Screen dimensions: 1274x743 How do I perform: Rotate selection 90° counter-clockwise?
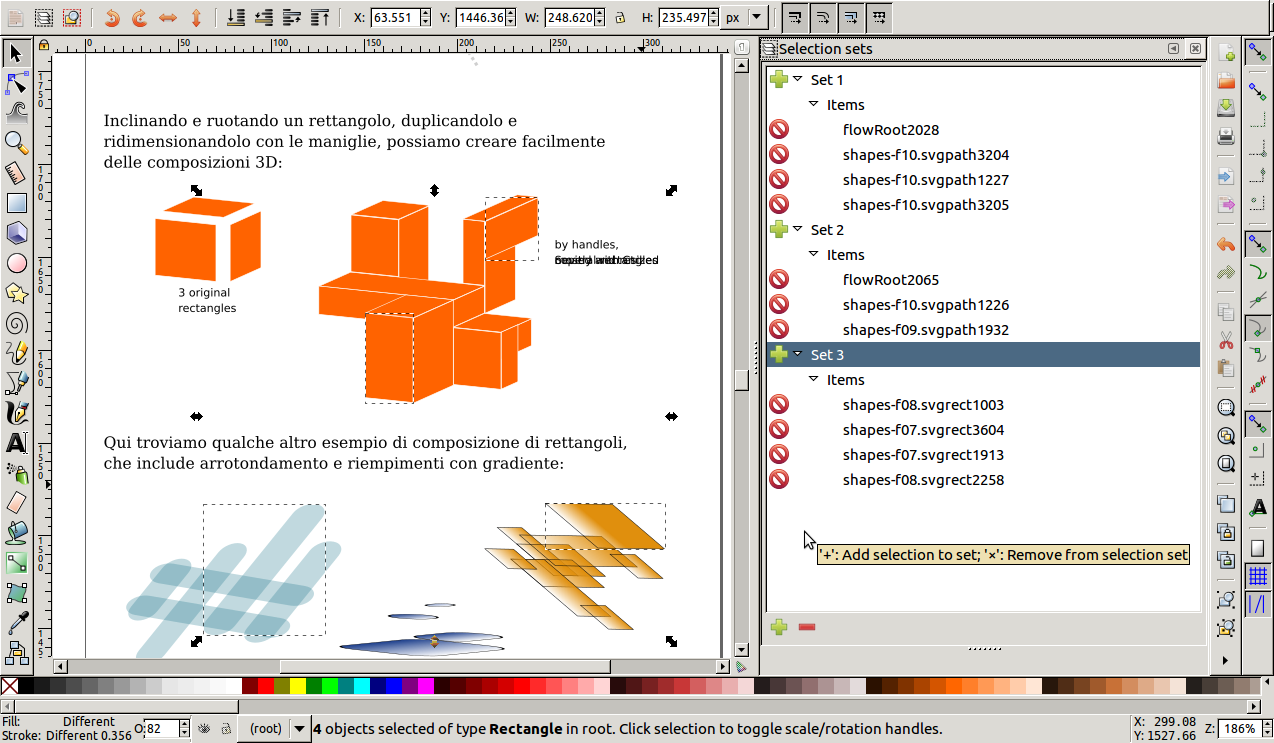point(112,17)
